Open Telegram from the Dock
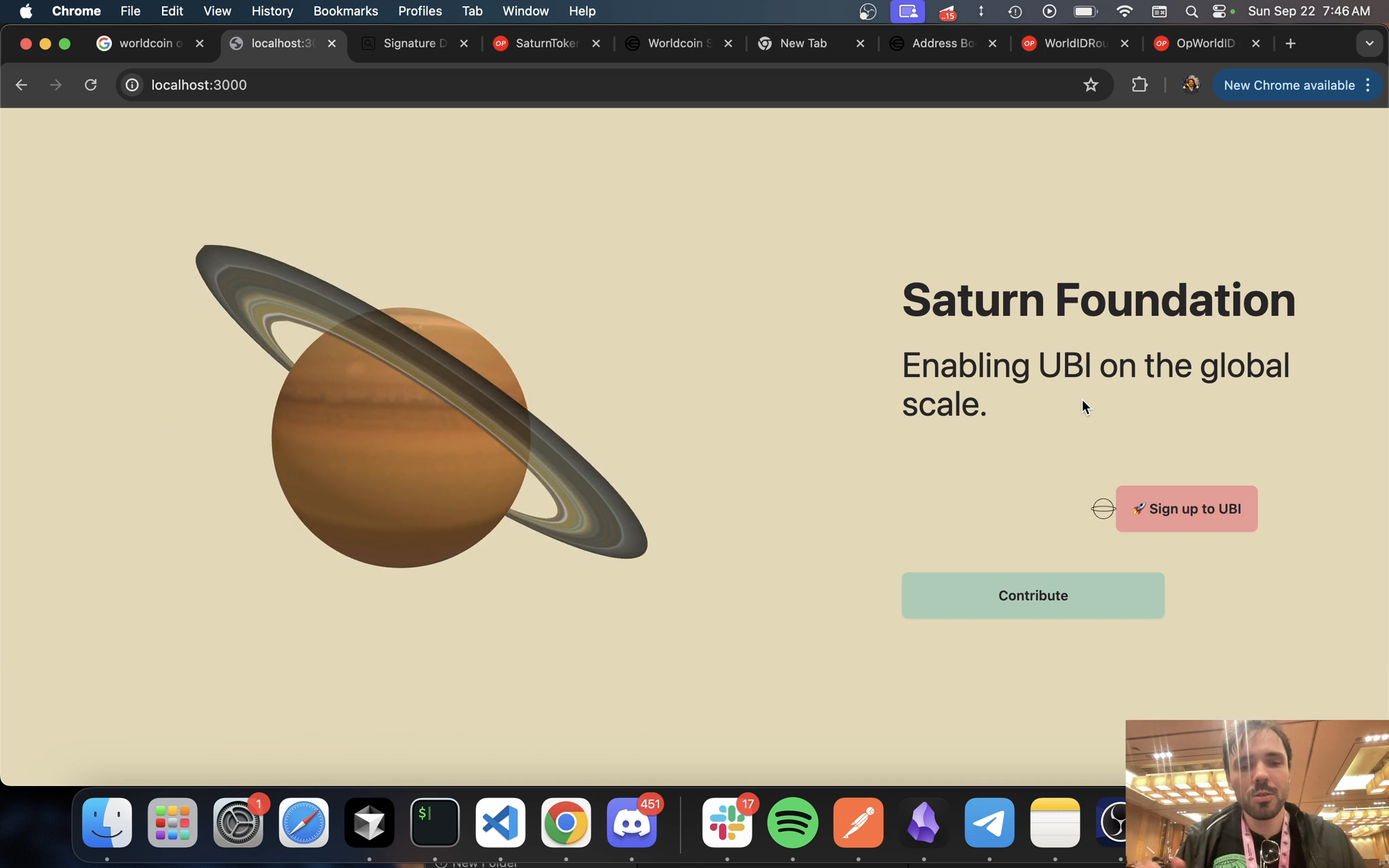 [990, 823]
